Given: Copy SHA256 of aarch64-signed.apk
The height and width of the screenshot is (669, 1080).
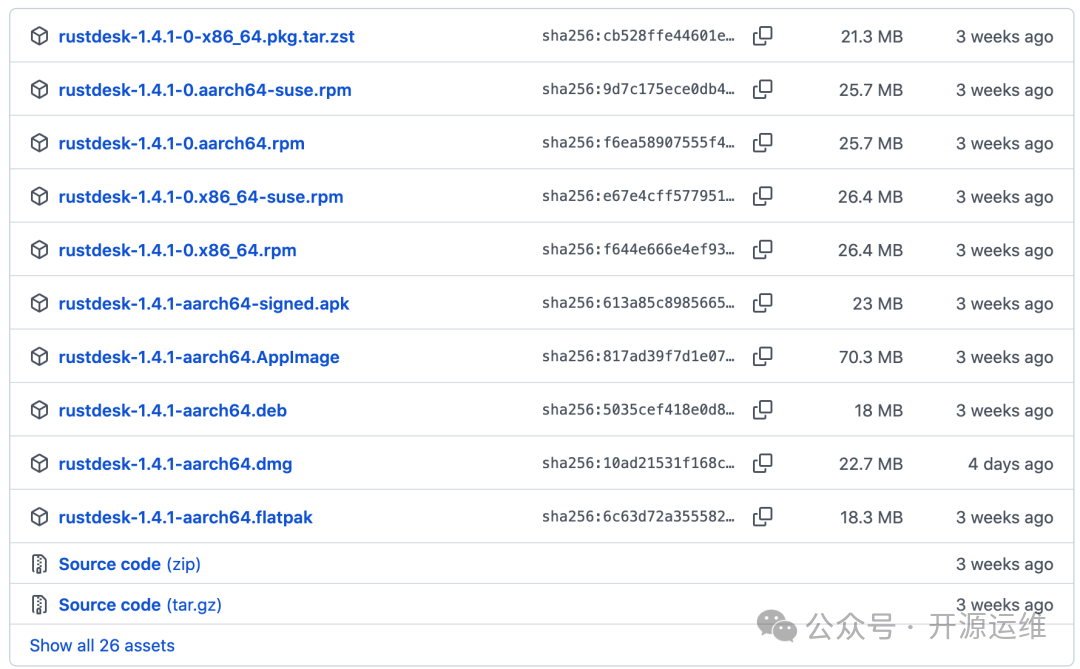Looking at the screenshot, I should [762, 304].
